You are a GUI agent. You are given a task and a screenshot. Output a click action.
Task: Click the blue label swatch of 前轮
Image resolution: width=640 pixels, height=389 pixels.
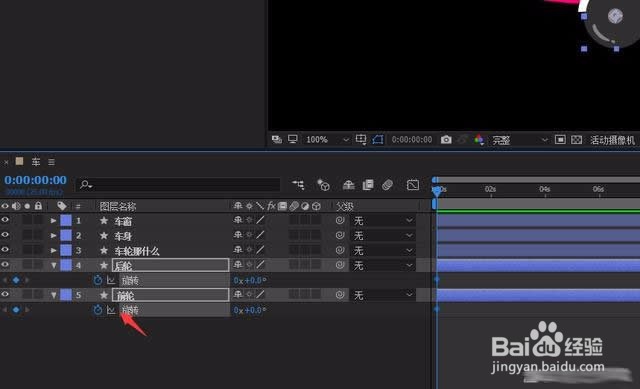[66, 295]
